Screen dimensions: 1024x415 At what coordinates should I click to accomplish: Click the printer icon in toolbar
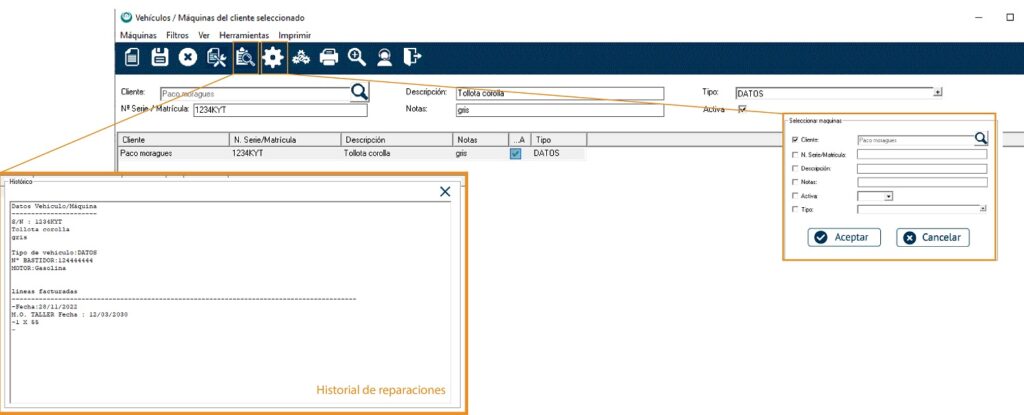(329, 58)
